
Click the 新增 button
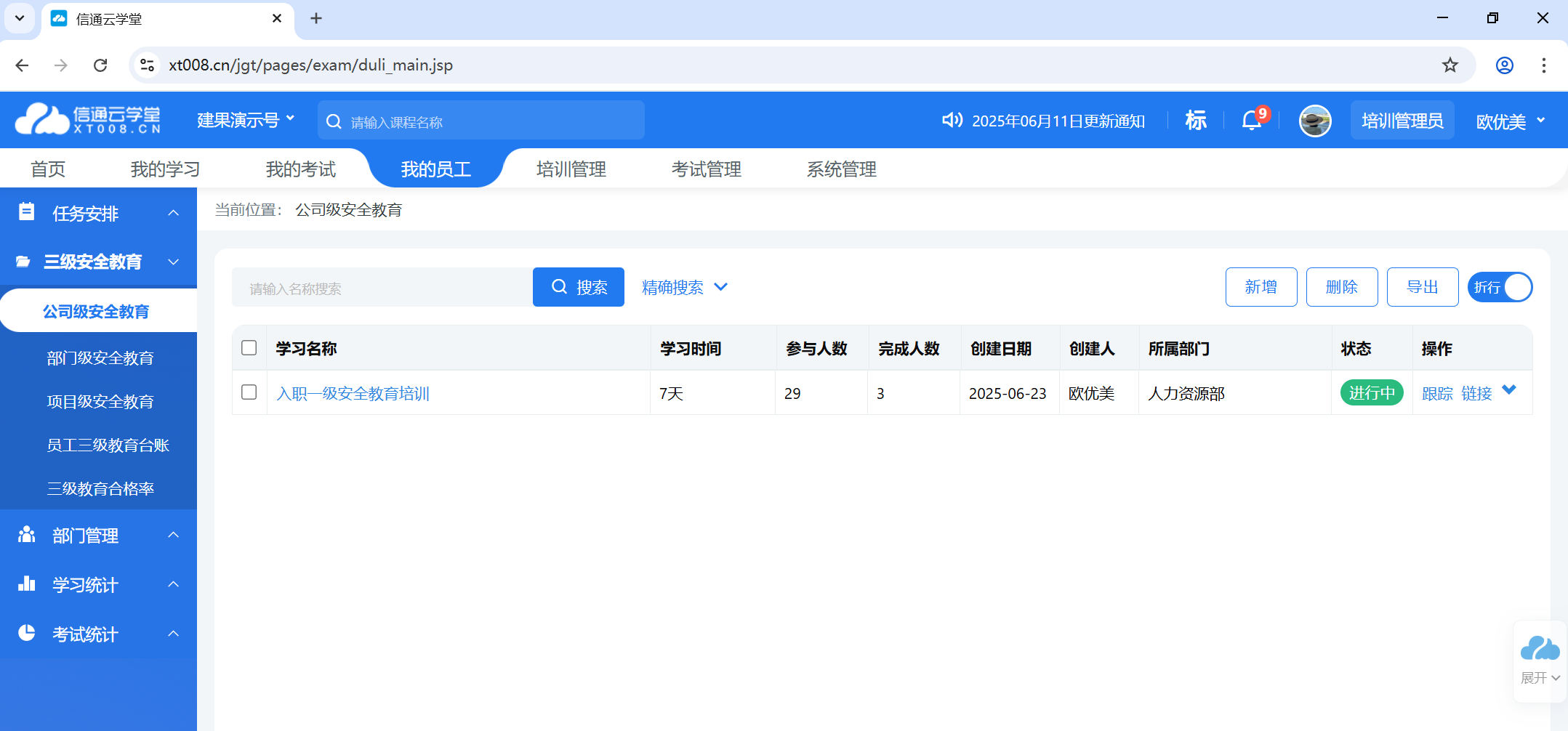[1261, 287]
